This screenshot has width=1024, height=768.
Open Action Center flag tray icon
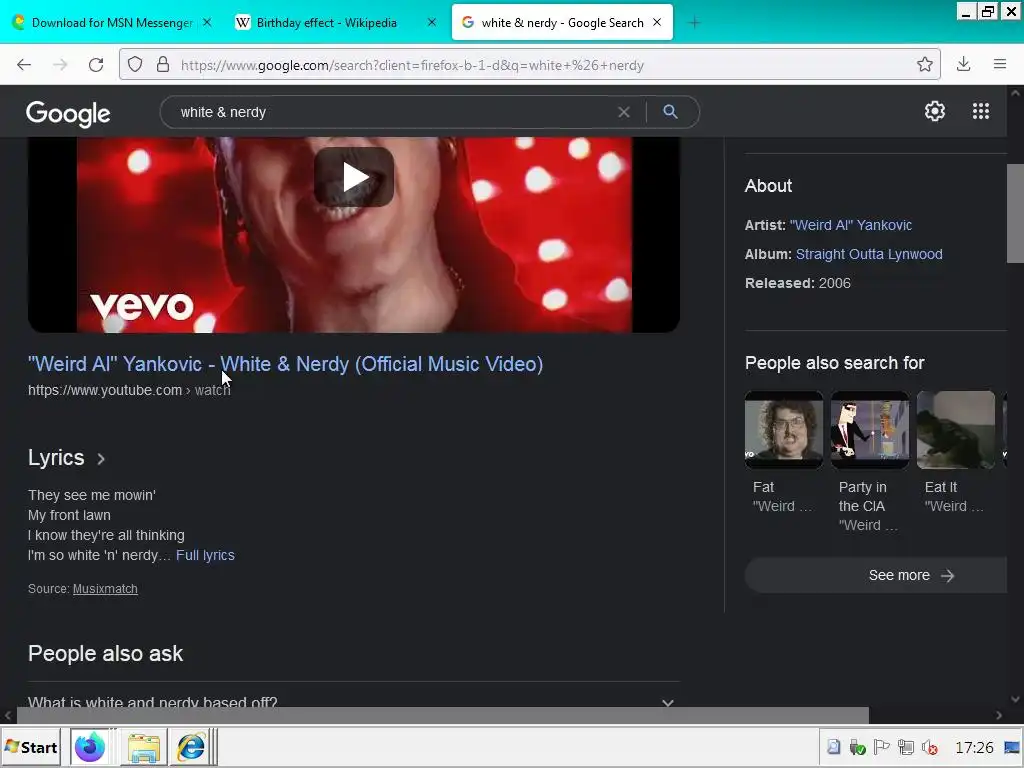coord(882,747)
